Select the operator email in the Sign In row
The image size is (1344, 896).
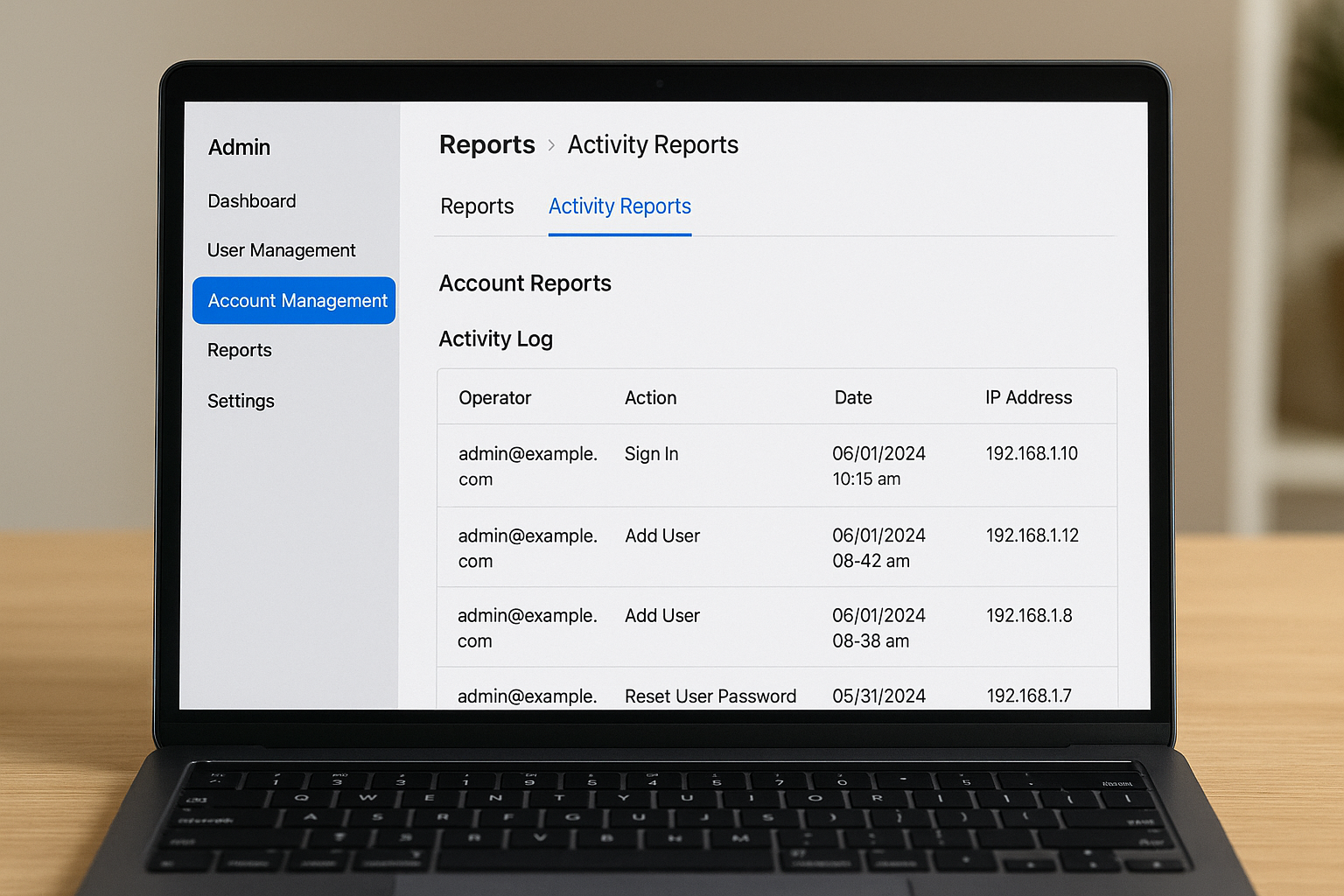(x=528, y=466)
